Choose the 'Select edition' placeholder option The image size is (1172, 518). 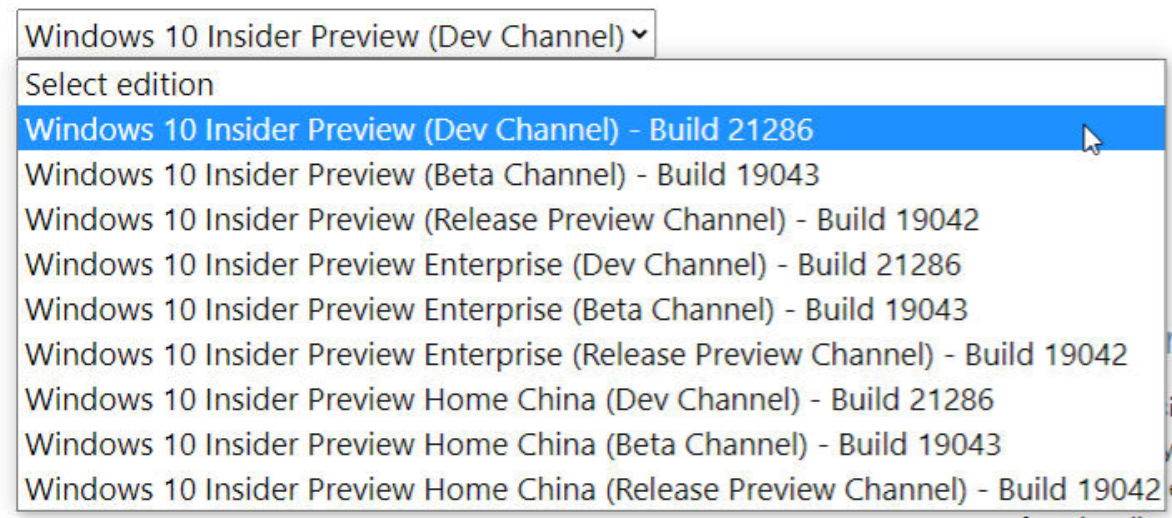point(120,85)
